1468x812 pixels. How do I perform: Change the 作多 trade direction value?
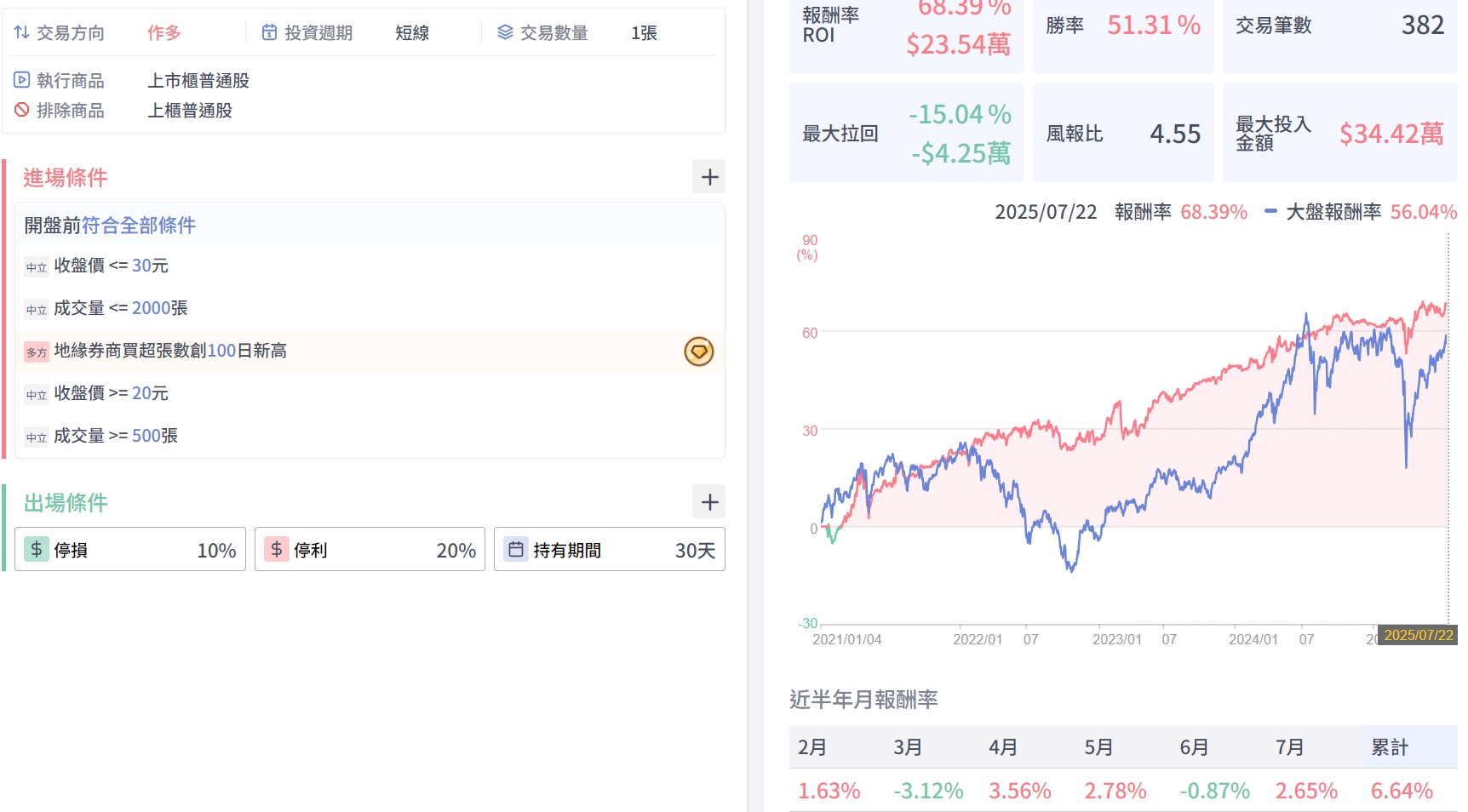(163, 32)
